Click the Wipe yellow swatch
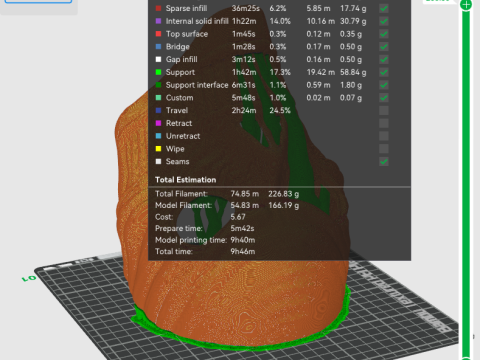The width and height of the screenshot is (480, 360). pos(159,149)
